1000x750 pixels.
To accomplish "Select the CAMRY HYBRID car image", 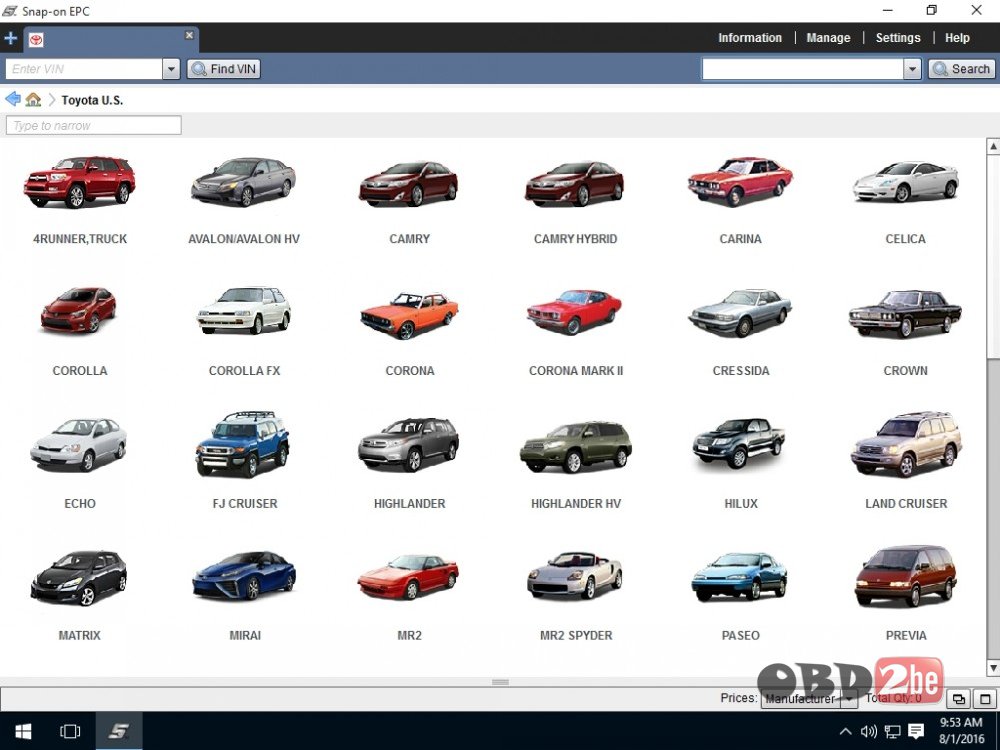I will pyautogui.click(x=575, y=184).
